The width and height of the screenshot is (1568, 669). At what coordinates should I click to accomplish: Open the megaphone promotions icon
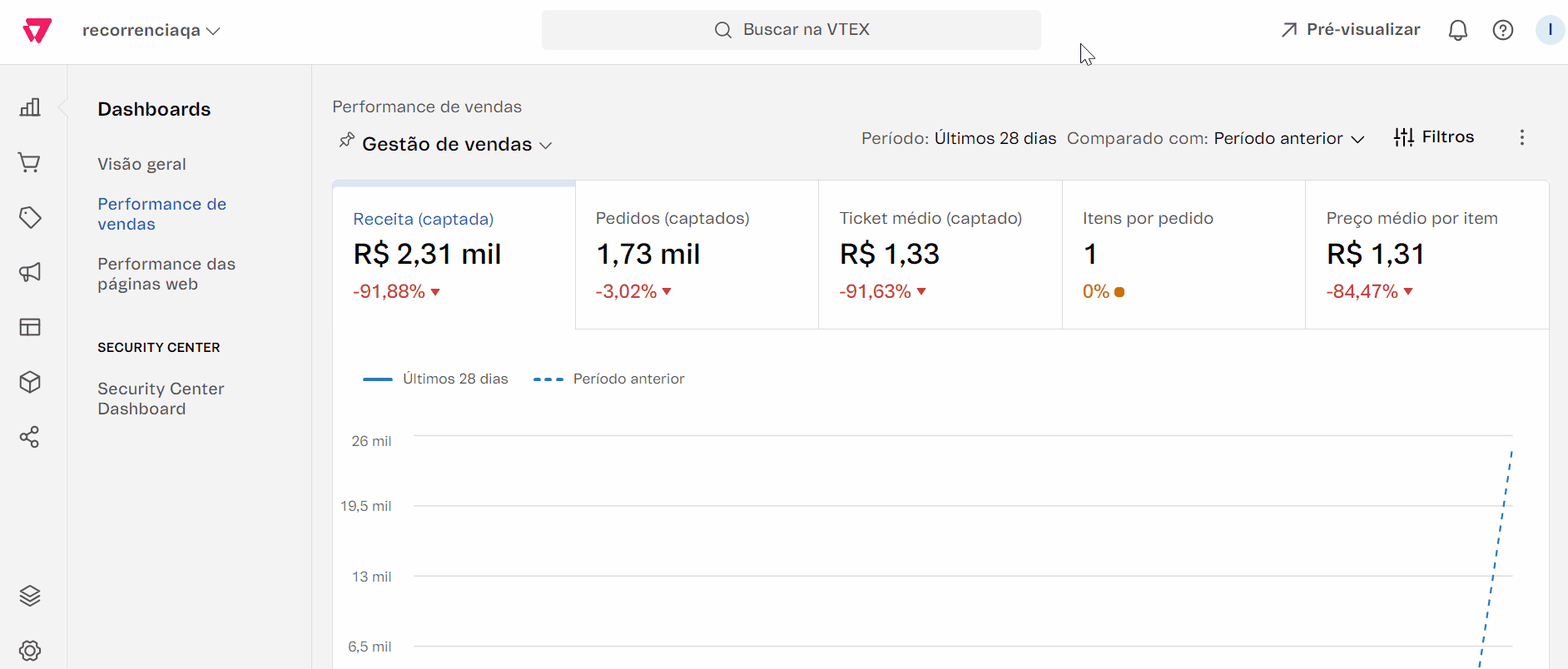click(x=30, y=272)
